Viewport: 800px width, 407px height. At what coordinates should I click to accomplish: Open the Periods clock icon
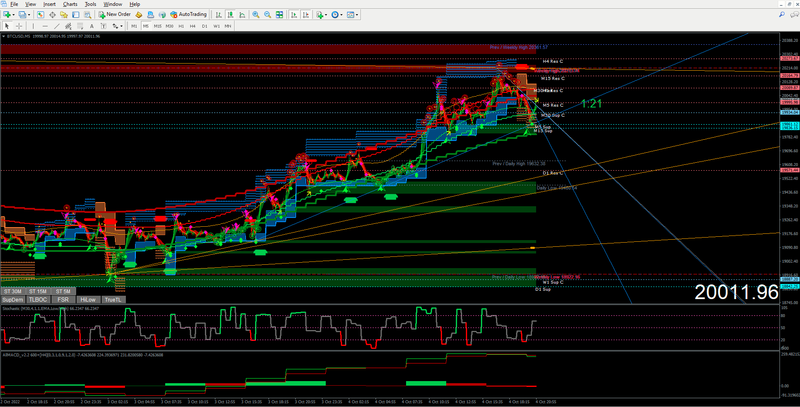coord(335,15)
